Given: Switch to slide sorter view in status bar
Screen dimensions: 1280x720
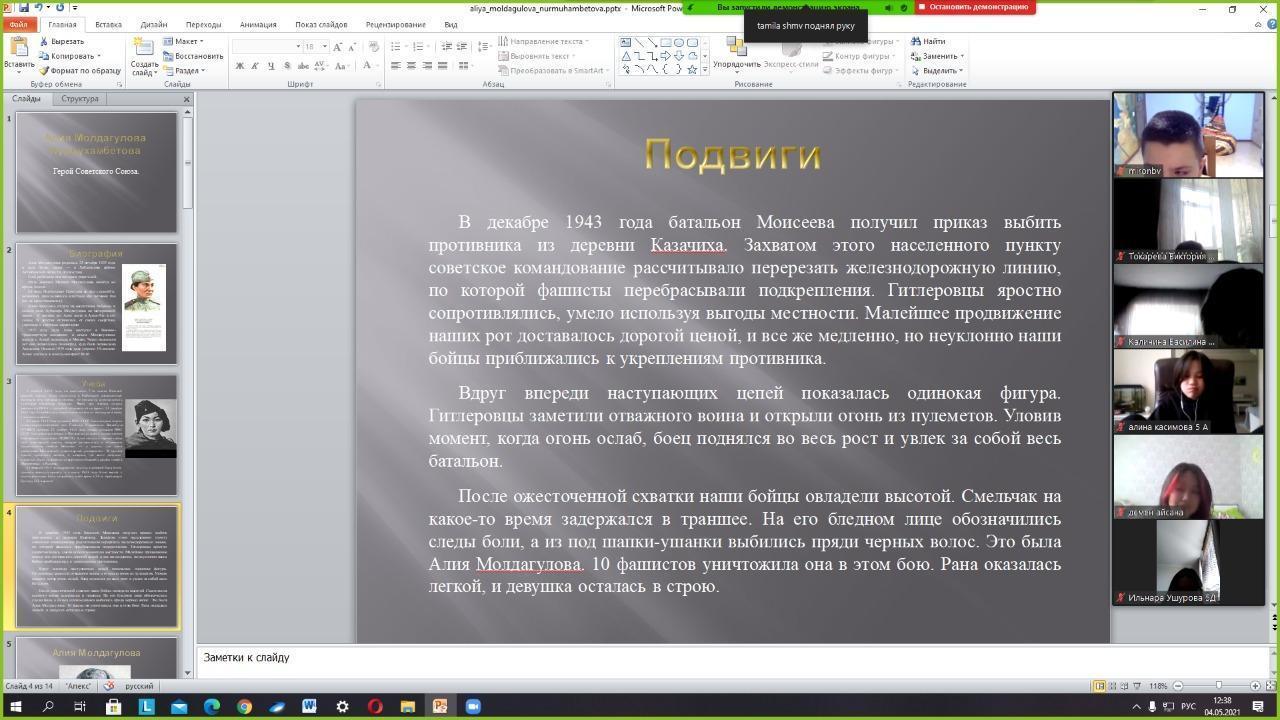Looking at the screenshot, I should click(1112, 686).
